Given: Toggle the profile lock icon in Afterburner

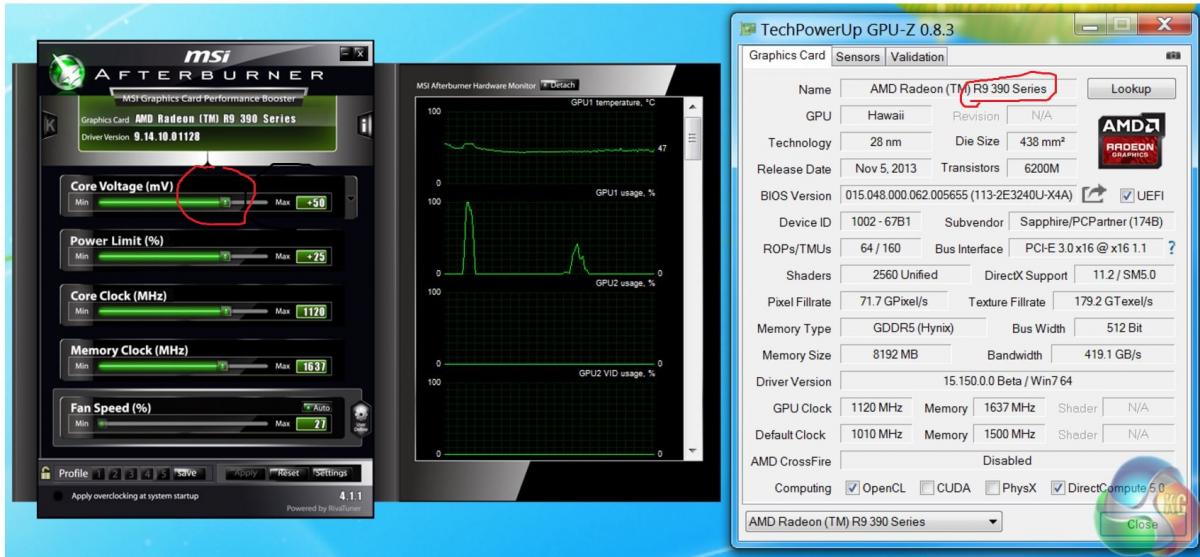Looking at the screenshot, I should point(47,473).
